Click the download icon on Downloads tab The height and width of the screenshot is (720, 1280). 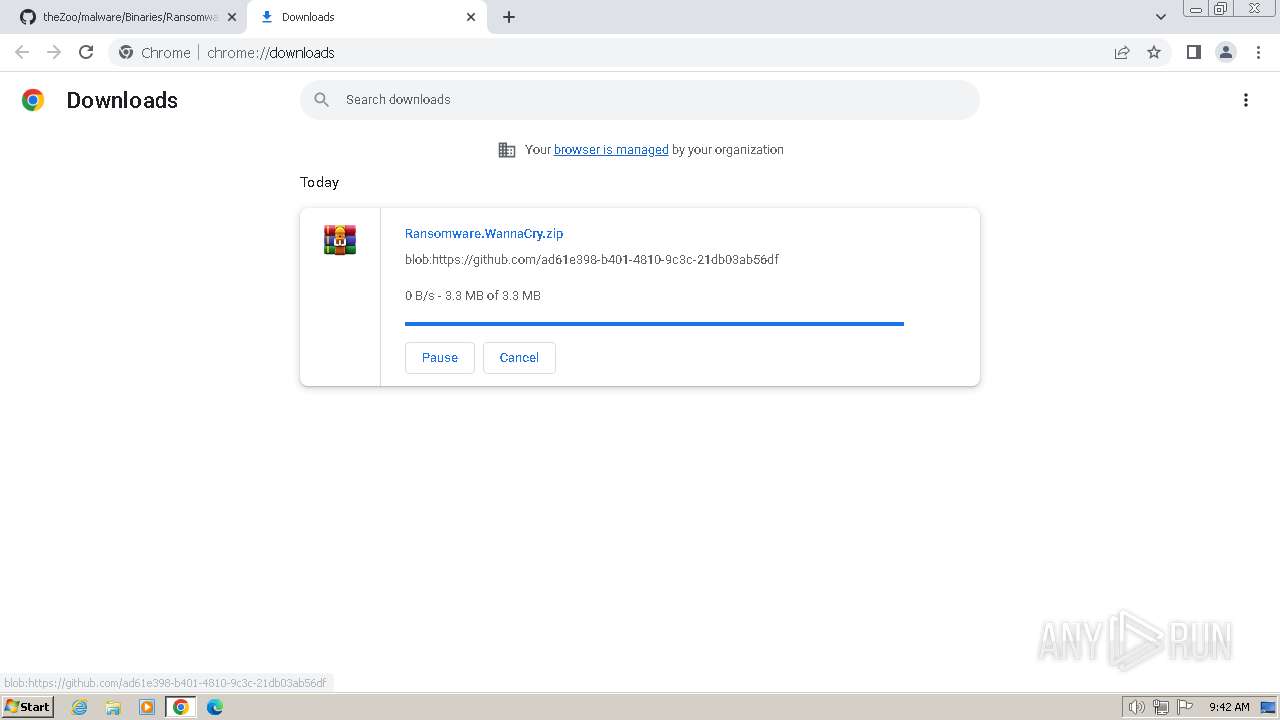[x=267, y=17]
